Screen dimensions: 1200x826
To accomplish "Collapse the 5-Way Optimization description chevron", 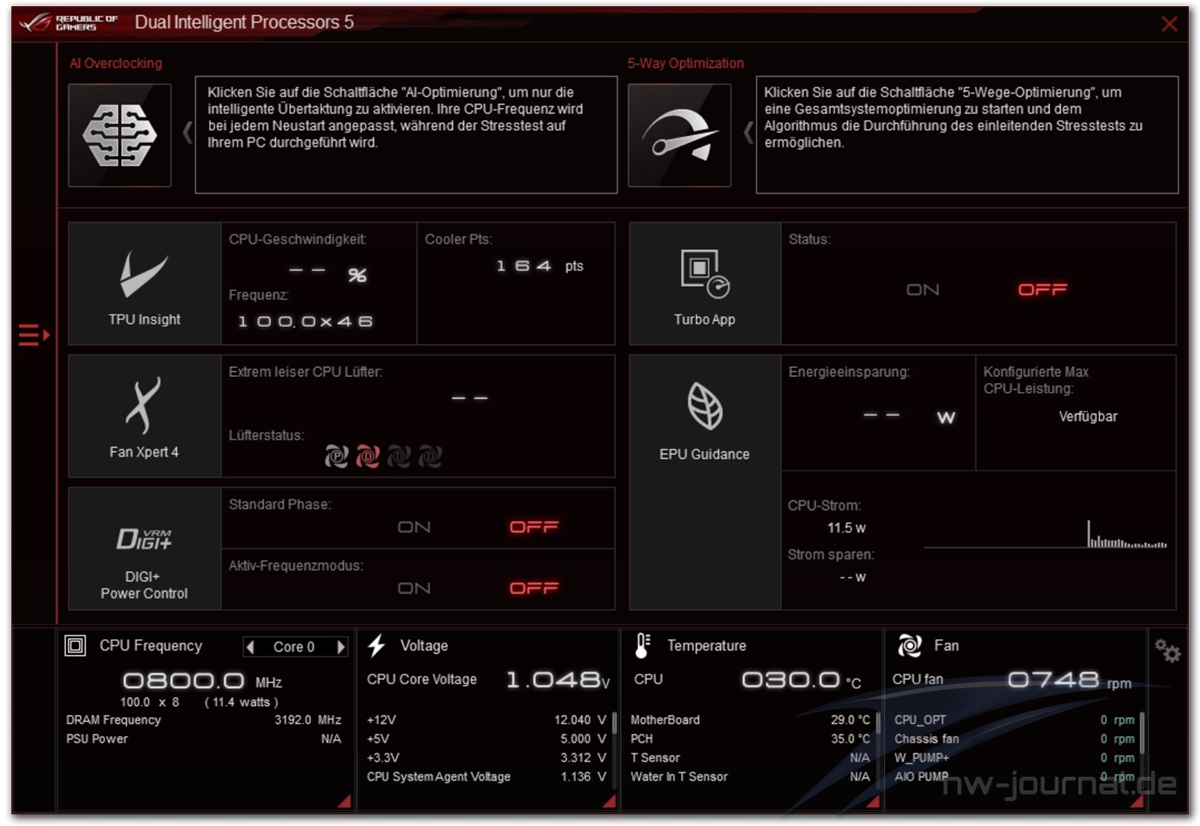I will [748, 132].
